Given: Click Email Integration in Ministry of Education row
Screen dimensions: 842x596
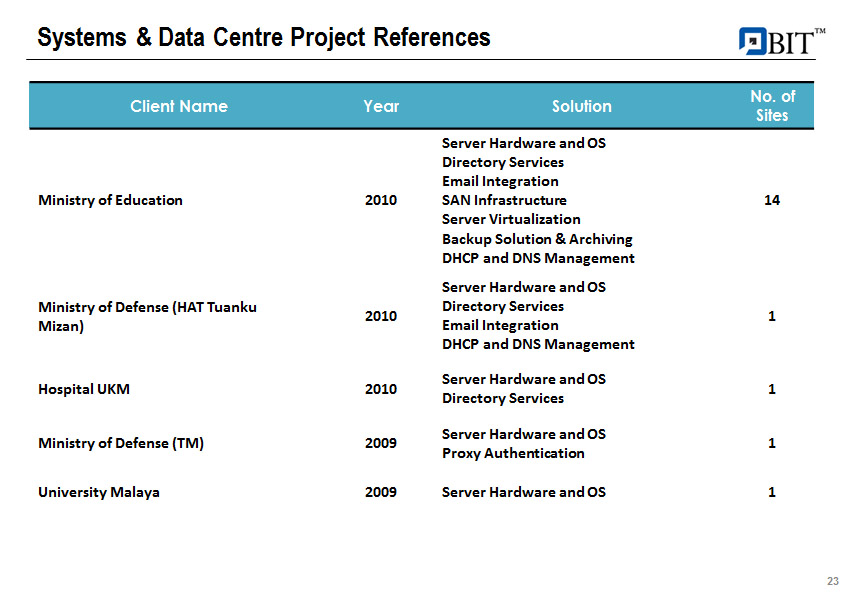Looking at the screenshot, I should (x=500, y=181).
